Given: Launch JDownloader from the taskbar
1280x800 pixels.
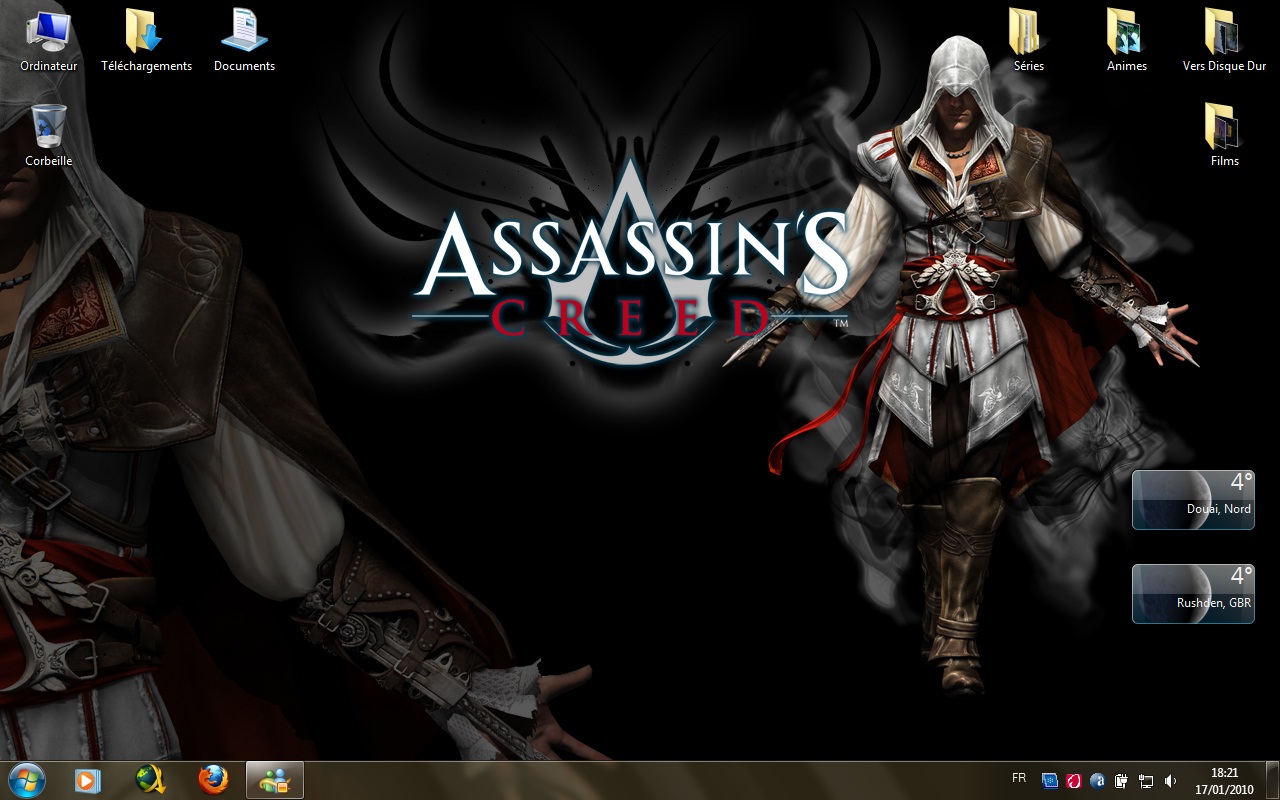Looking at the screenshot, I should click(x=150, y=780).
